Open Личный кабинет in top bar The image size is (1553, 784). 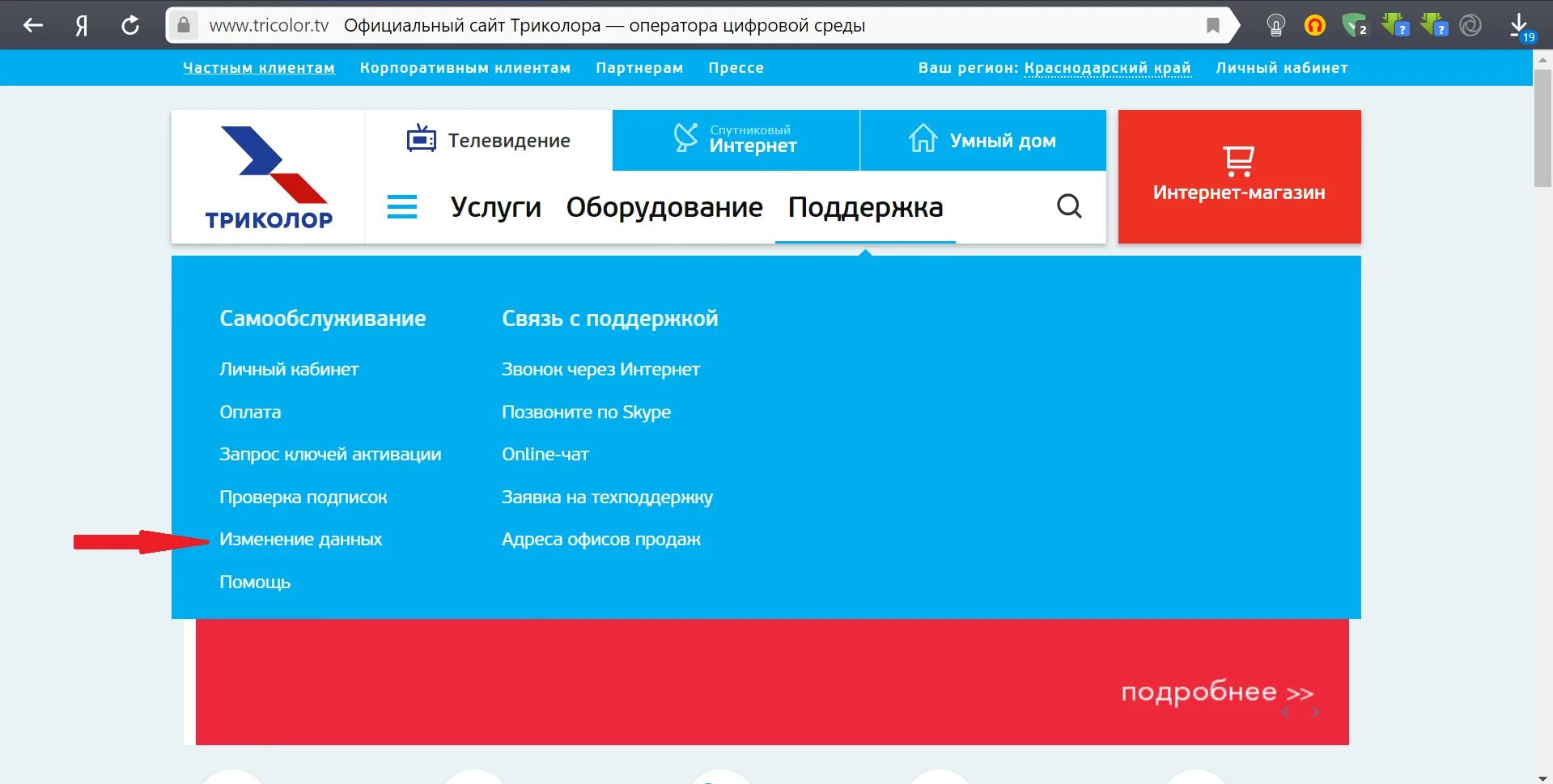pyautogui.click(x=1282, y=68)
